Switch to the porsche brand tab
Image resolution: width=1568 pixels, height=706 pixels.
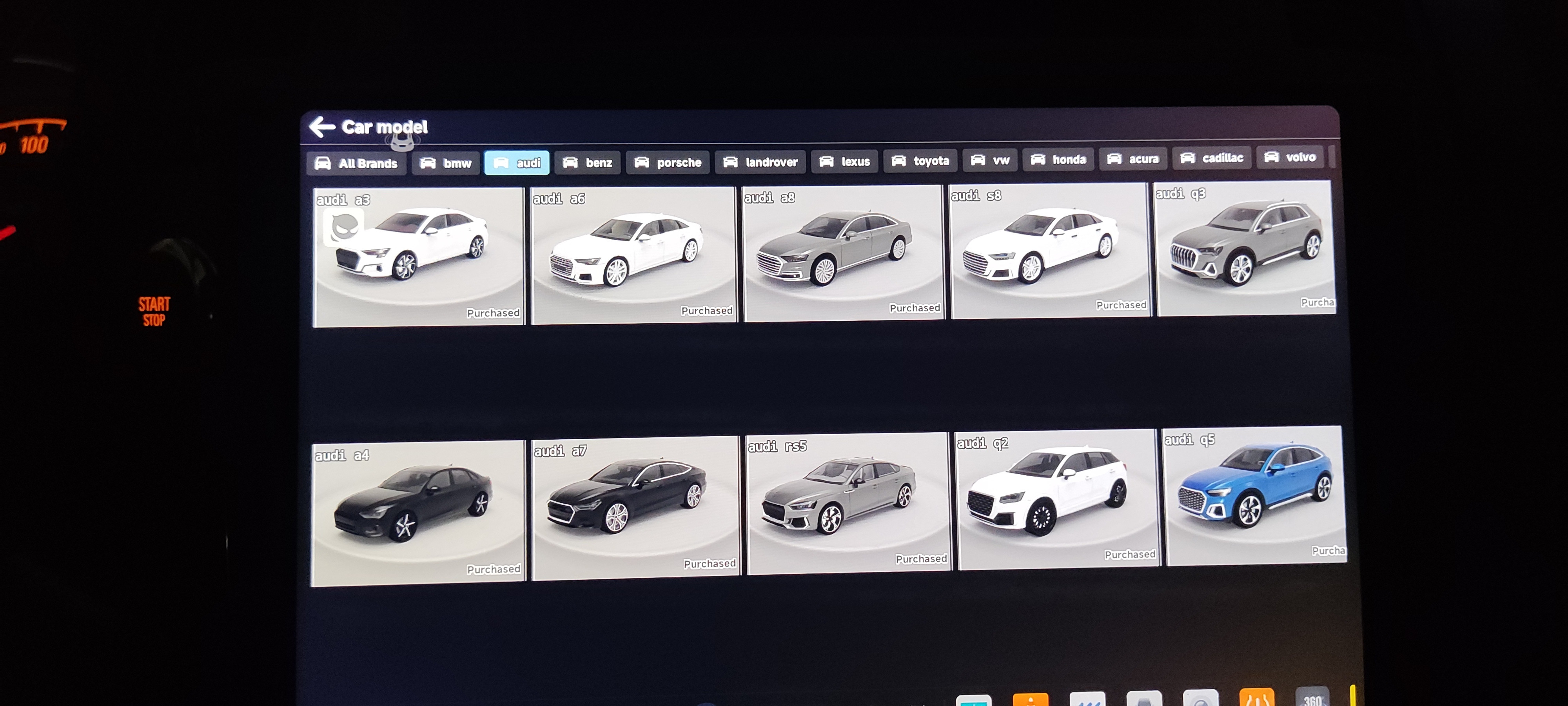[668, 163]
